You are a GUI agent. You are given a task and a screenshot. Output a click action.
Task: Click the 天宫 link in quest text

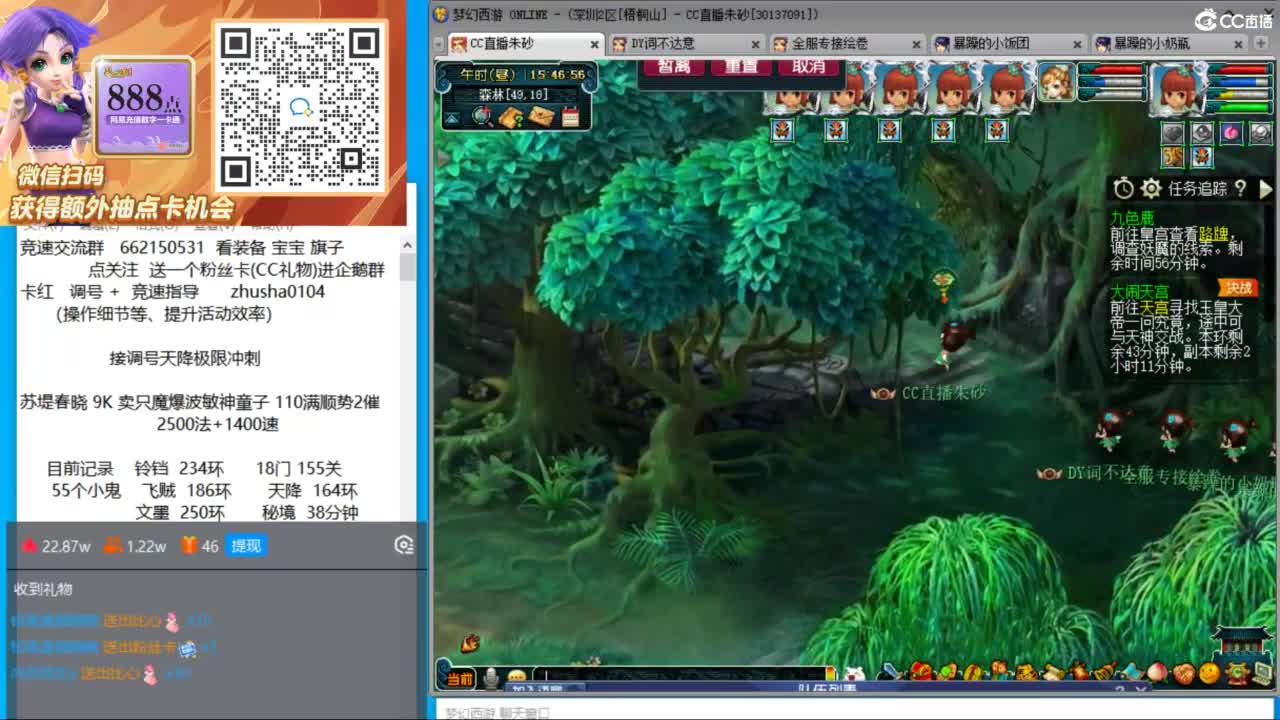point(1154,308)
